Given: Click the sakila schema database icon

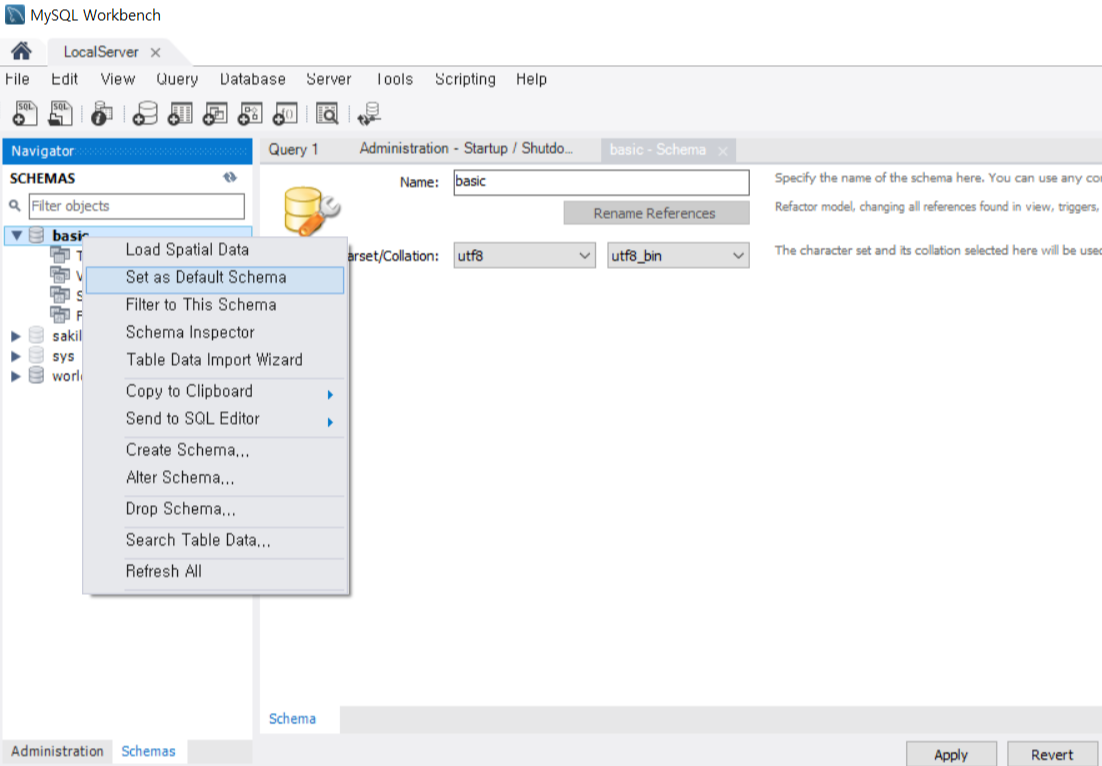Looking at the screenshot, I should point(37,336).
